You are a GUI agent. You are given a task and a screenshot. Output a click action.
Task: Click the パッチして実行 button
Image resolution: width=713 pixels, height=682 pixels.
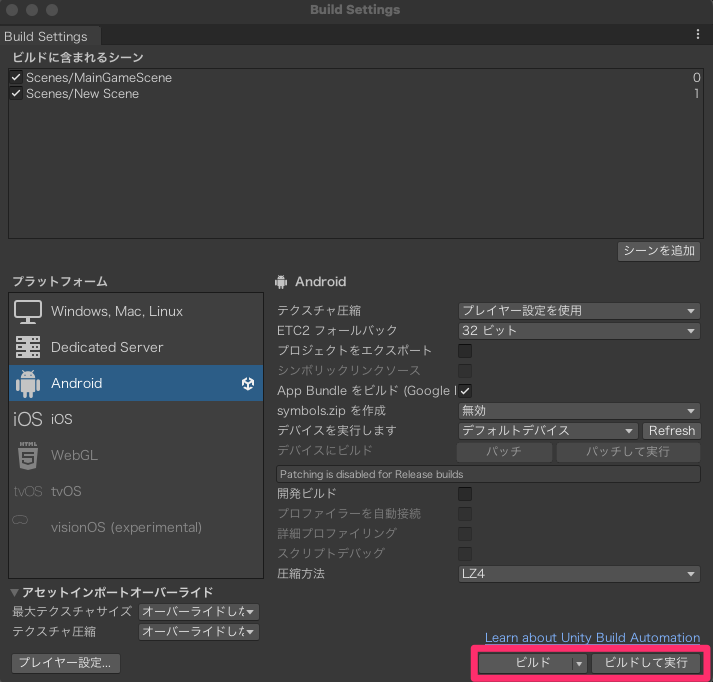click(x=628, y=452)
